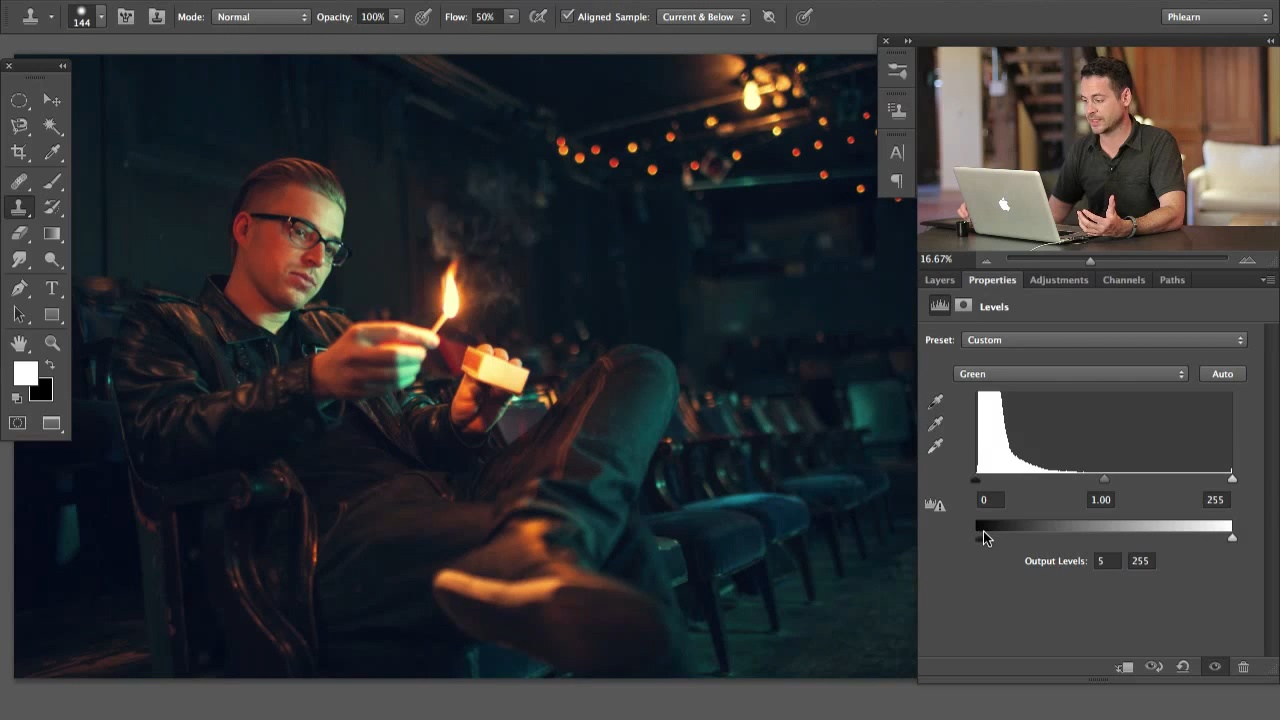1280x720 pixels.
Task: Select the Brush tool
Action: point(52,182)
